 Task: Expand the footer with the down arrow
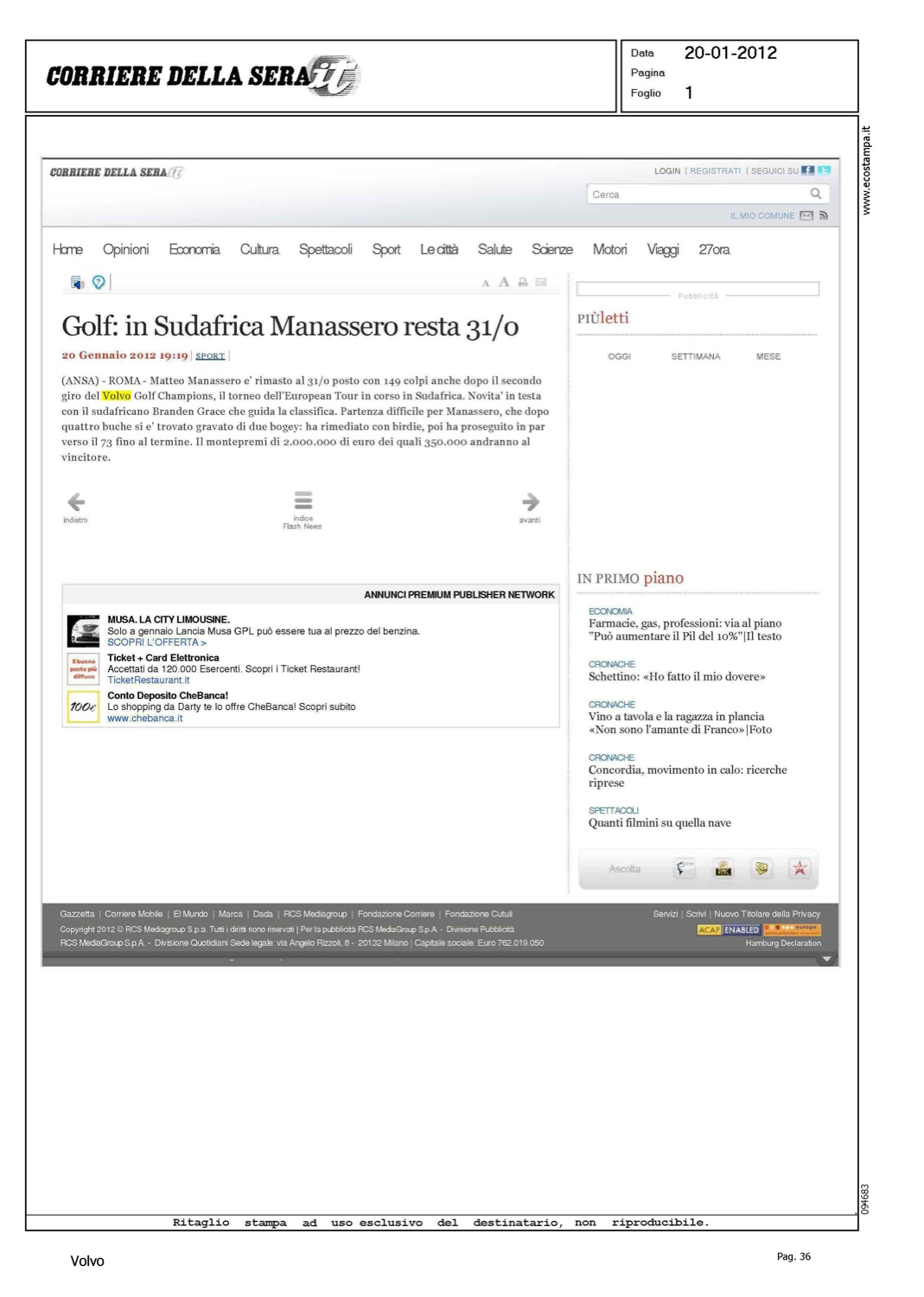point(826,959)
